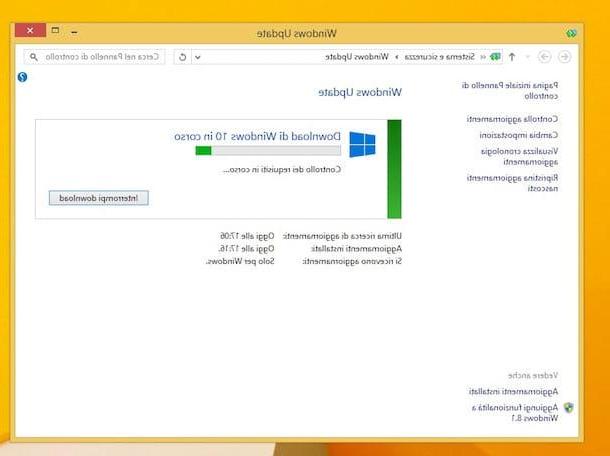
Task: Click the refresh icon in address bar
Action: pyautogui.click(x=182, y=57)
